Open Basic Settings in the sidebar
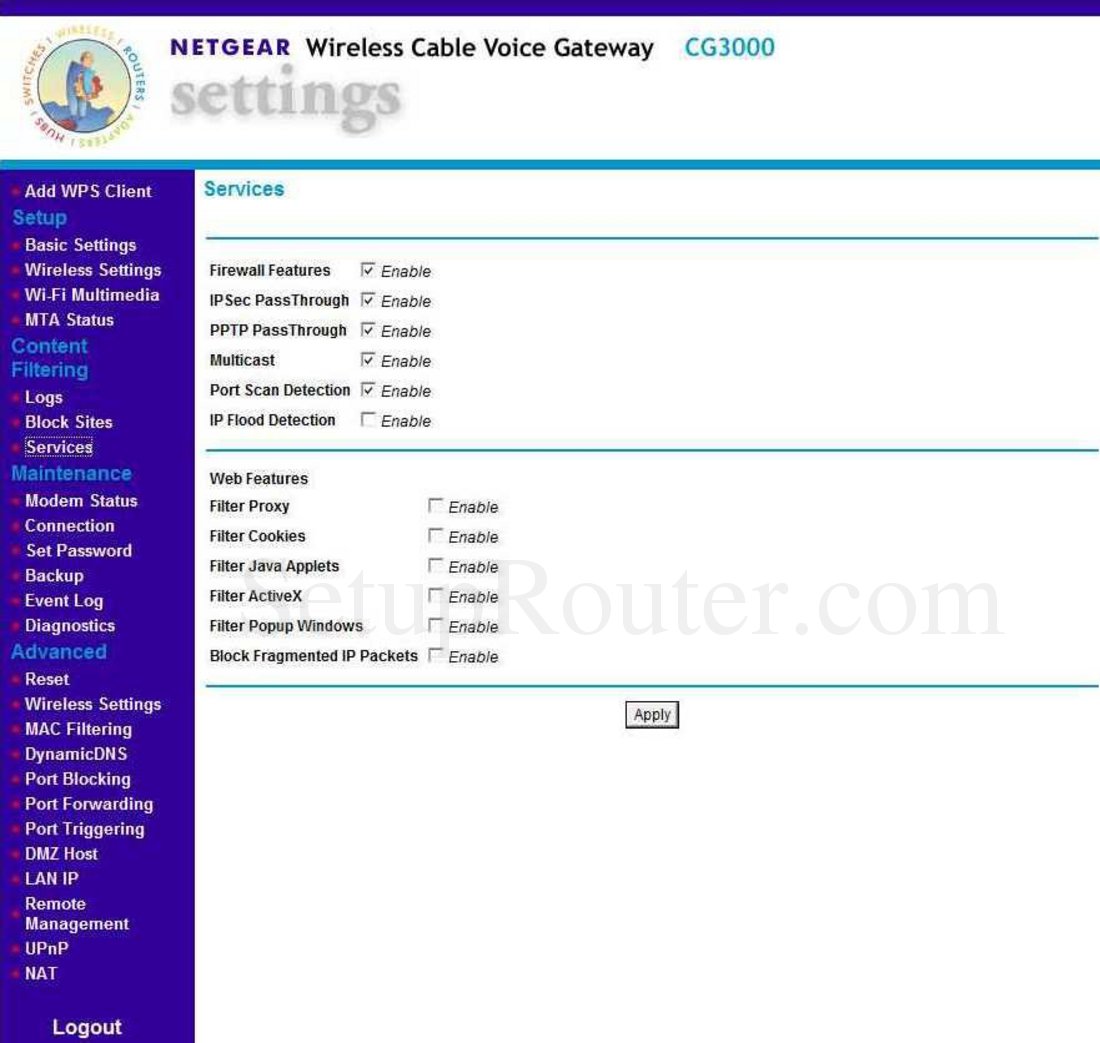The image size is (1100, 1043). tap(81, 245)
